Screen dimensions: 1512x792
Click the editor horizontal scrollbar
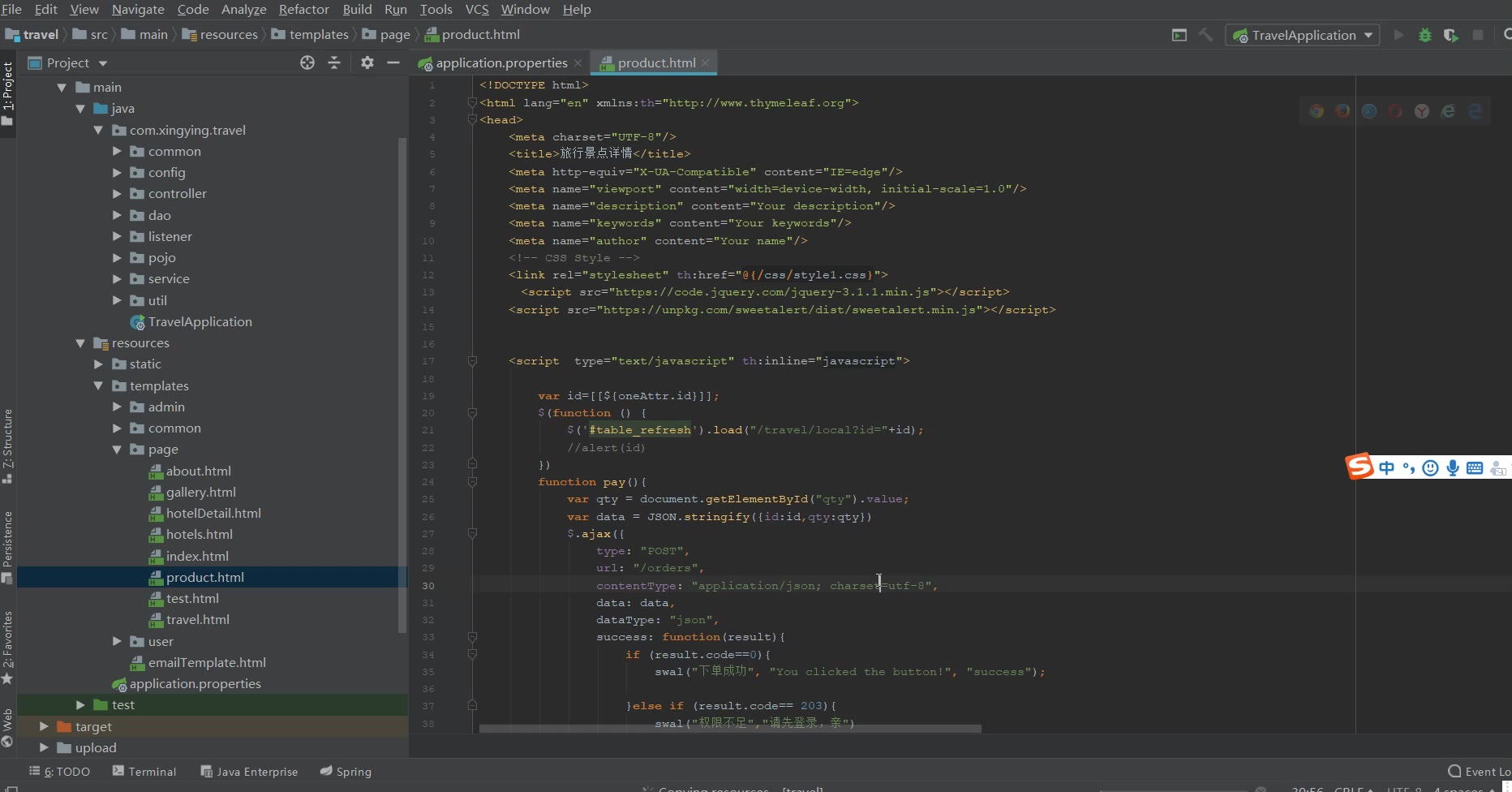click(x=730, y=729)
